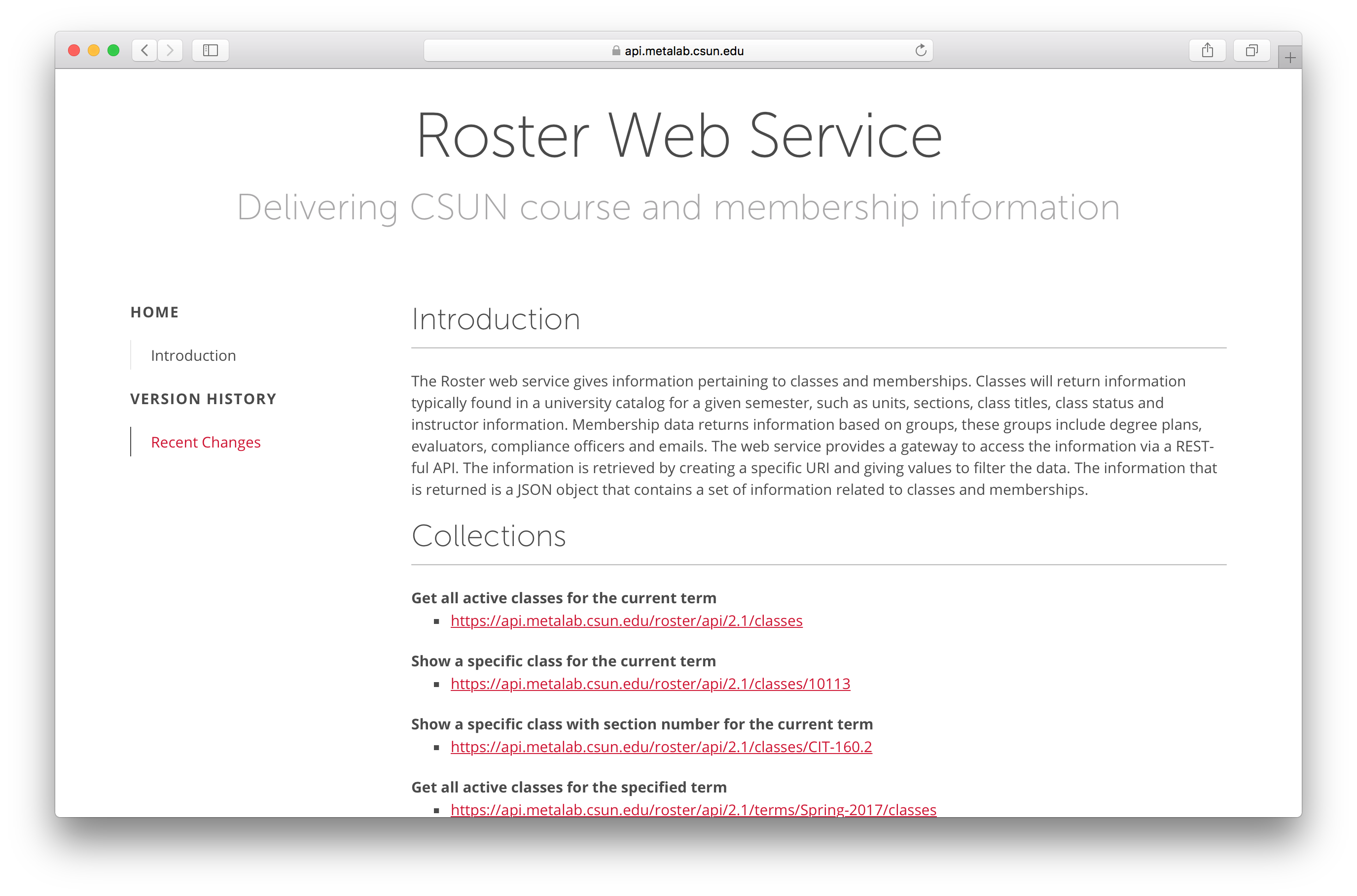
Task: Click 'Show a specific class with section number' text
Action: [642, 724]
